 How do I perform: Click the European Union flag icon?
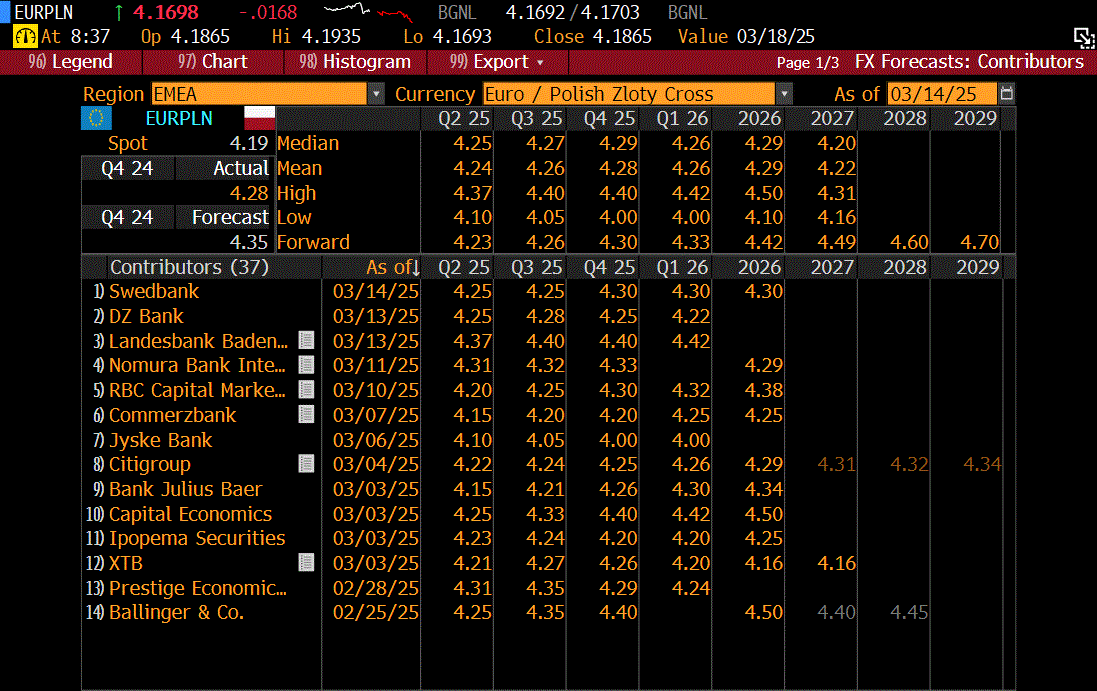(97, 118)
